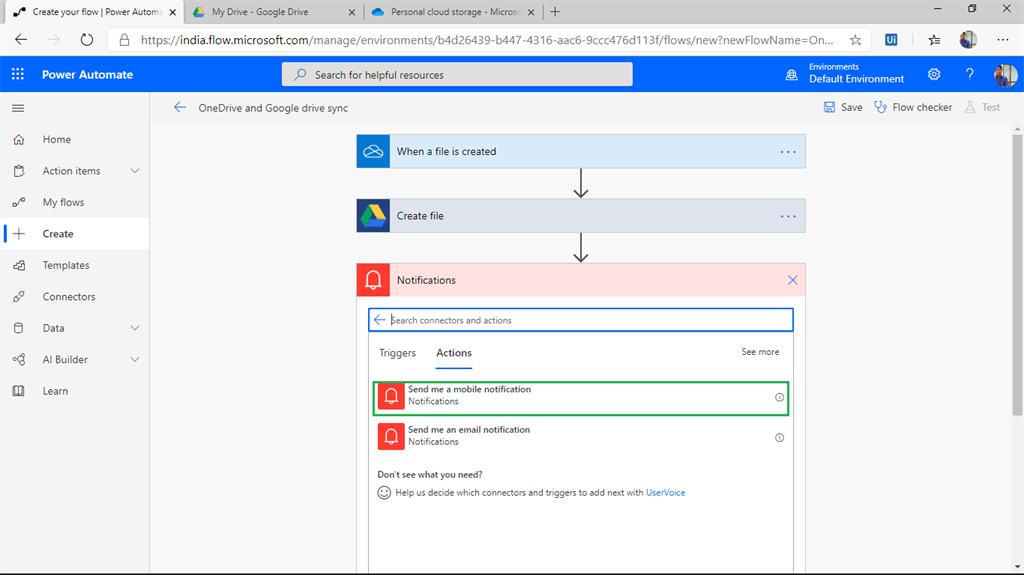
Task: Click the Home icon in sidebar
Action: (19, 139)
